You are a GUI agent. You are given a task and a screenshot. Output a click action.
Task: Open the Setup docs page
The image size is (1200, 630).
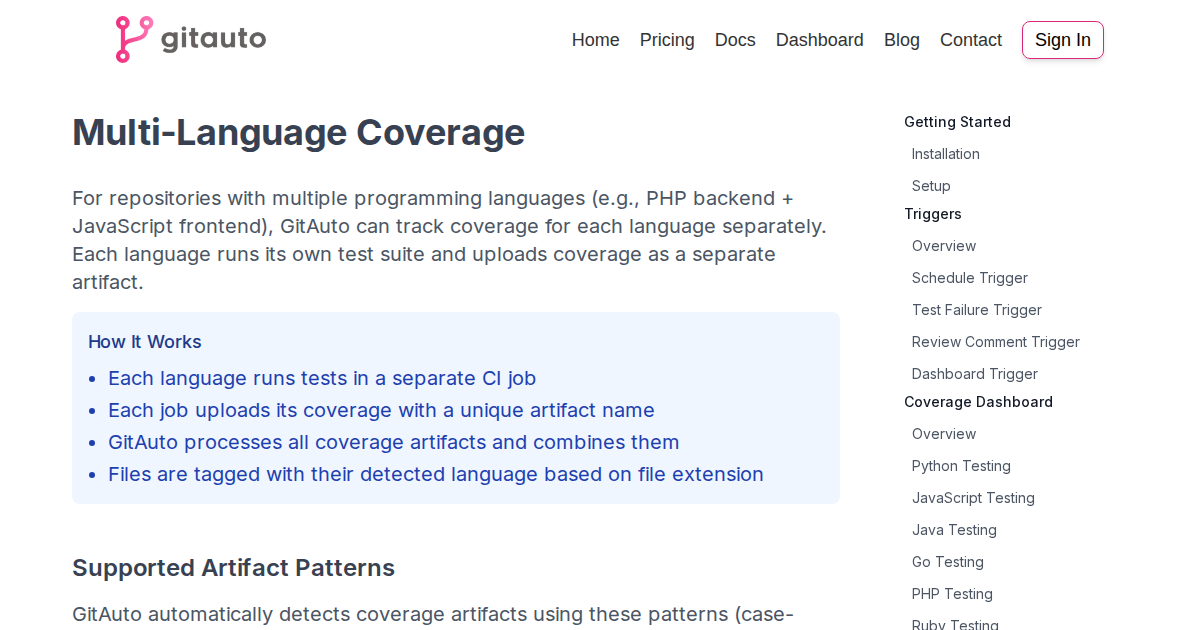click(931, 186)
